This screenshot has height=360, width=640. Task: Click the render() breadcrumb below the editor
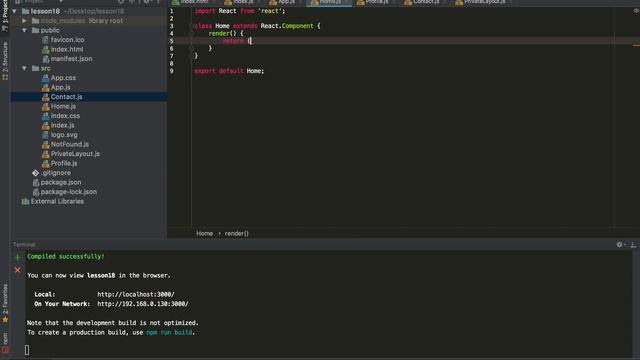pos(236,233)
